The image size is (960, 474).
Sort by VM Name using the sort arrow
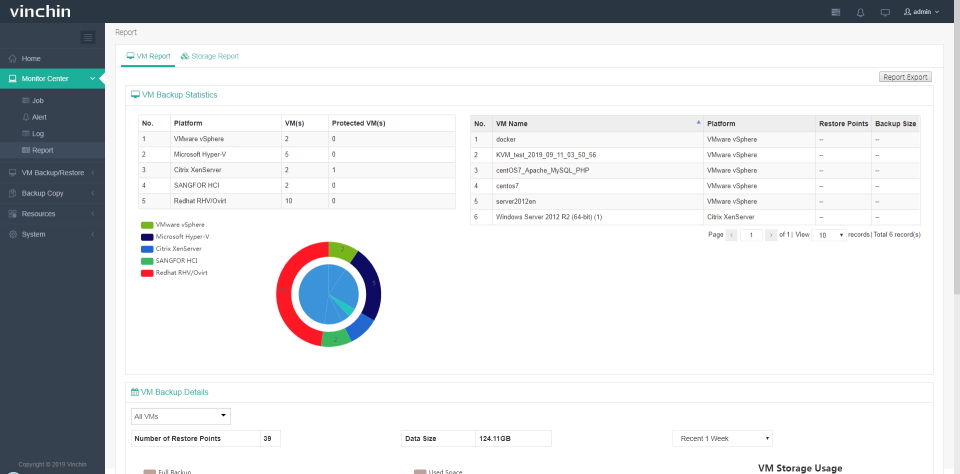pyautogui.click(x=699, y=123)
